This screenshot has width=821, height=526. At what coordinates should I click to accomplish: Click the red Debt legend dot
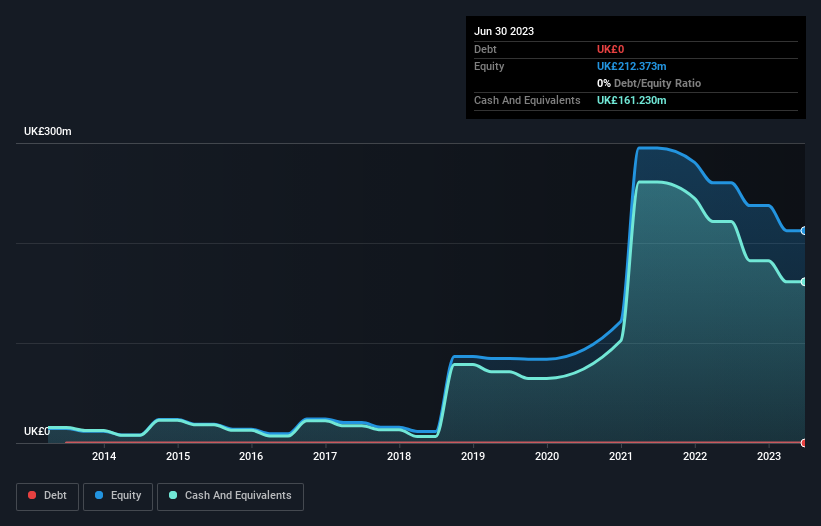pos(32,495)
